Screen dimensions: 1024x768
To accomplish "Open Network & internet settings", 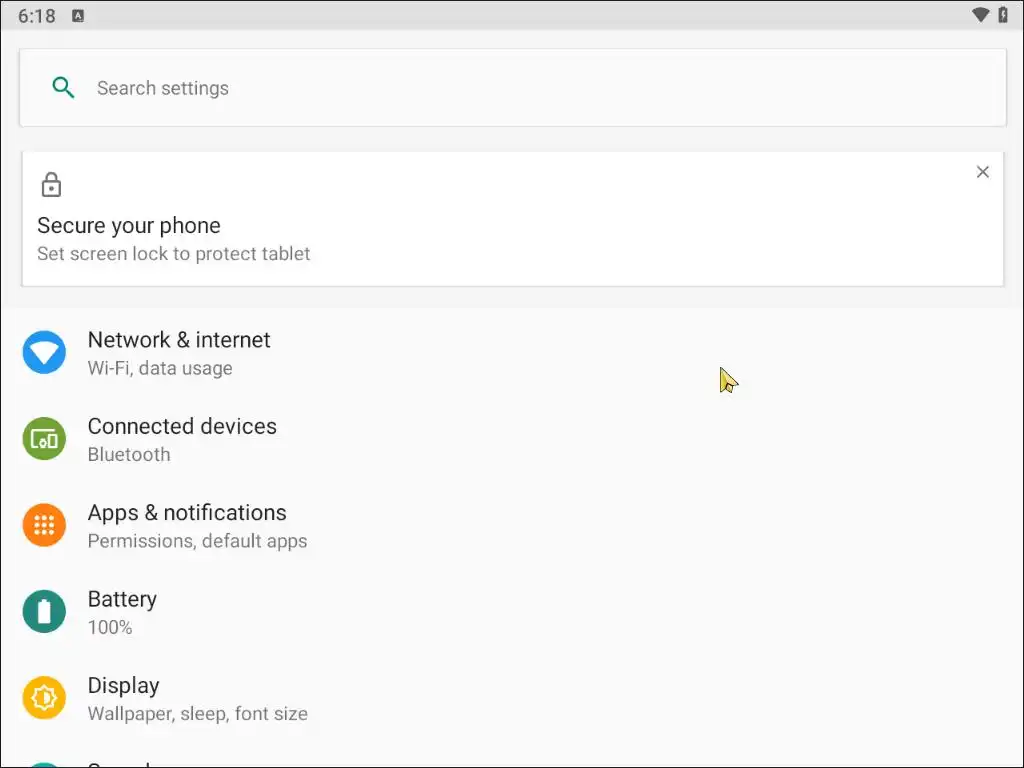I will (179, 340).
